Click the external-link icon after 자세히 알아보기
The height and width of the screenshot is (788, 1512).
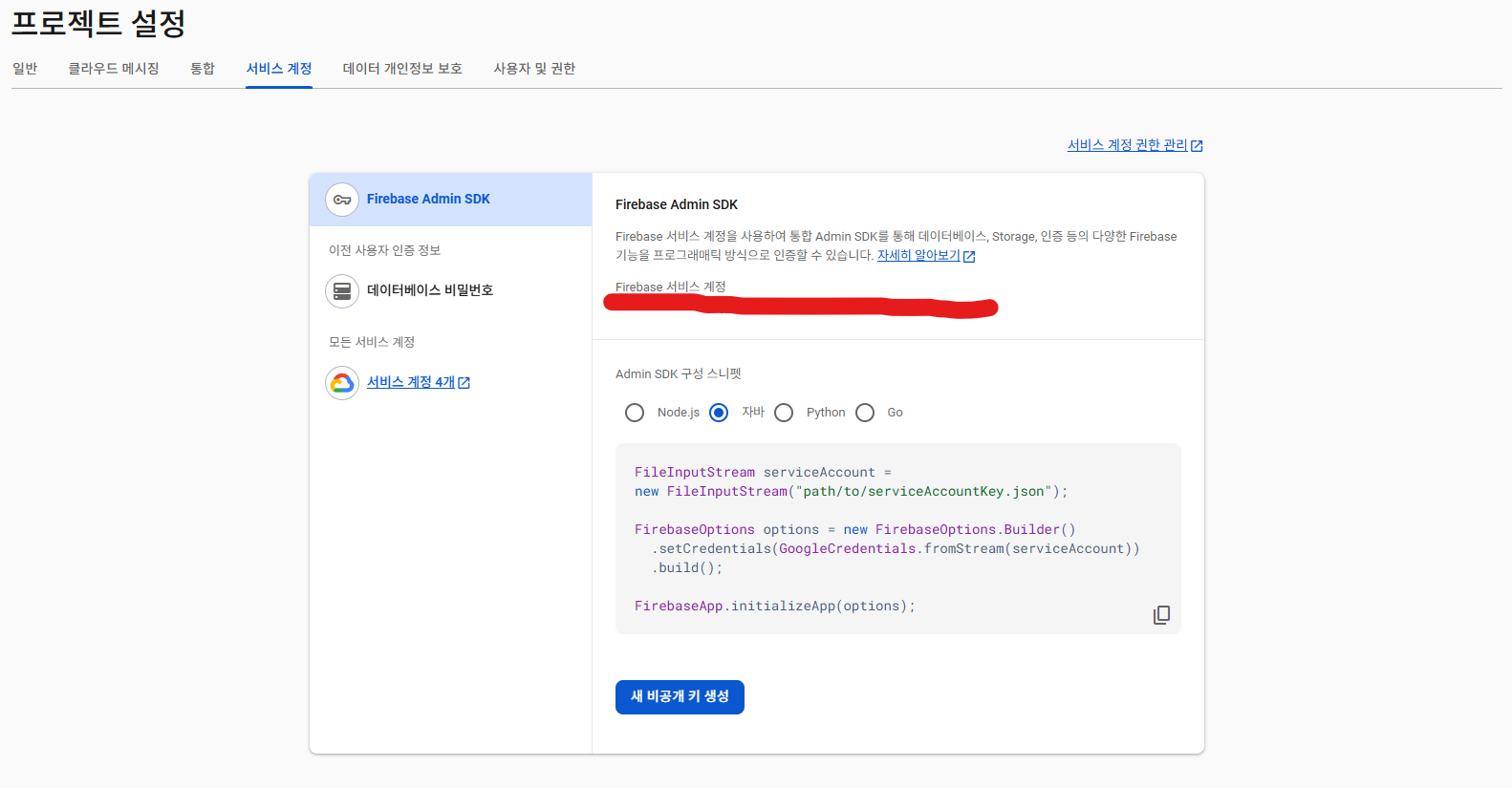coord(969,256)
